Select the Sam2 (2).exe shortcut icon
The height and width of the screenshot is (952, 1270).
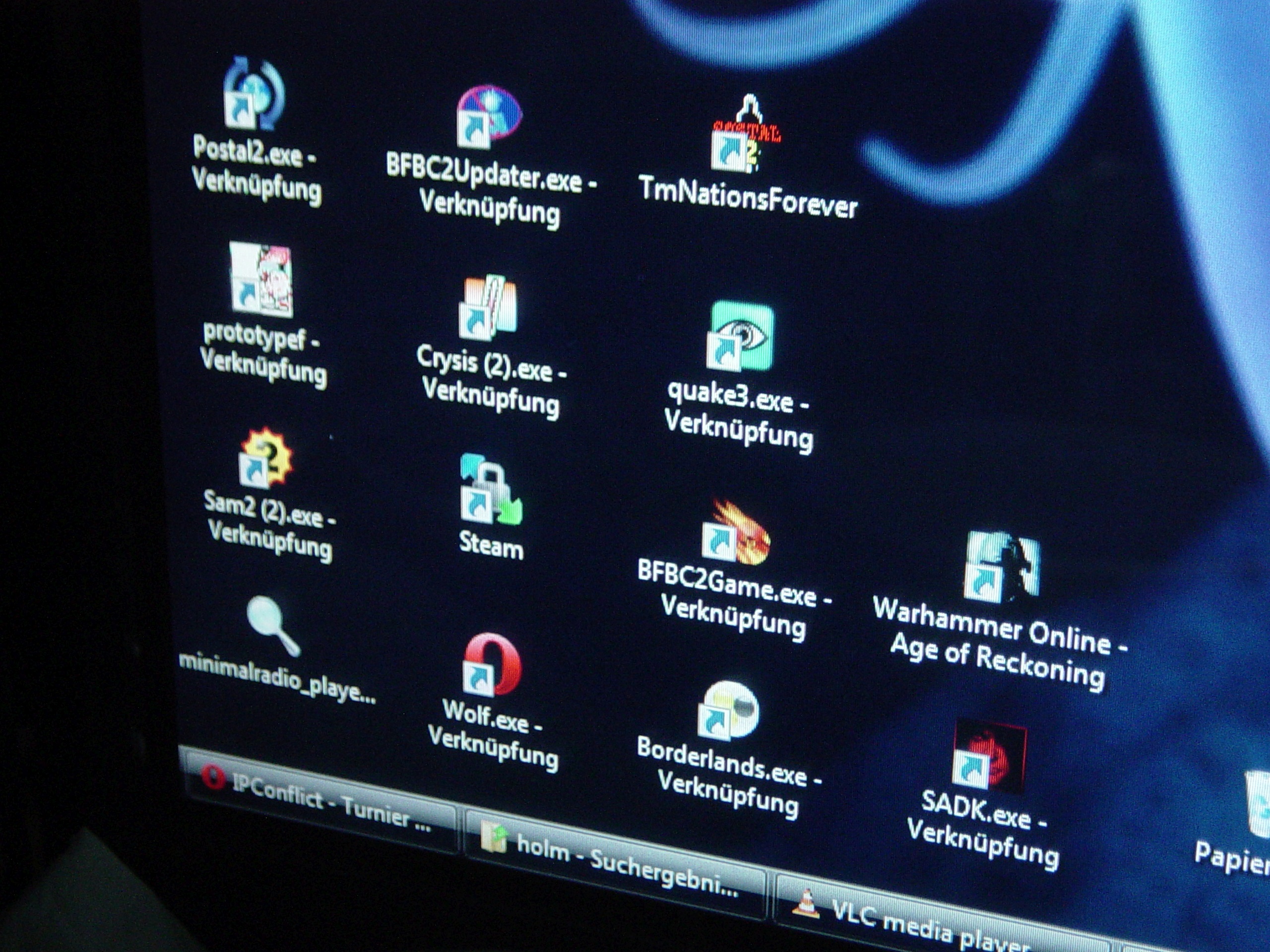265,457
